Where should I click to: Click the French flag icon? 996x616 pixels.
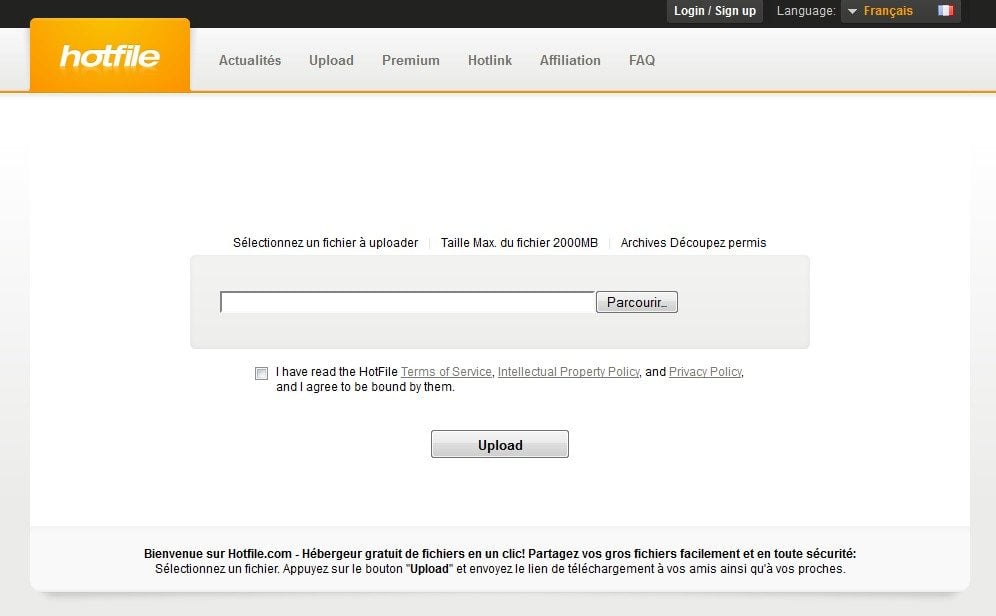pyautogui.click(x=945, y=11)
